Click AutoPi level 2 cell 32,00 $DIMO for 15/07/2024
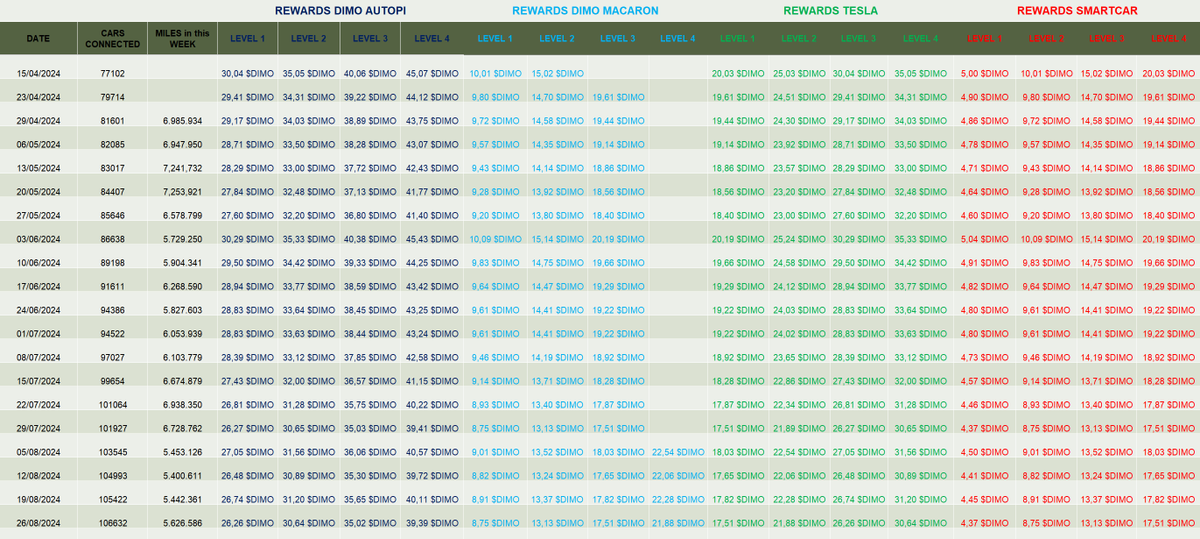 point(309,380)
